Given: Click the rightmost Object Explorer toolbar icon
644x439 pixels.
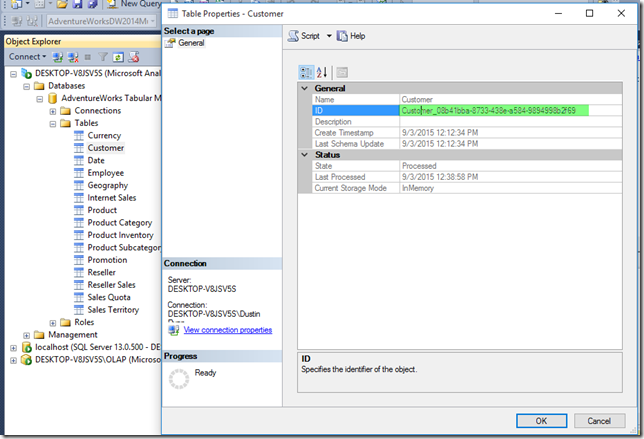Looking at the screenshot, I should click(133, 57).
